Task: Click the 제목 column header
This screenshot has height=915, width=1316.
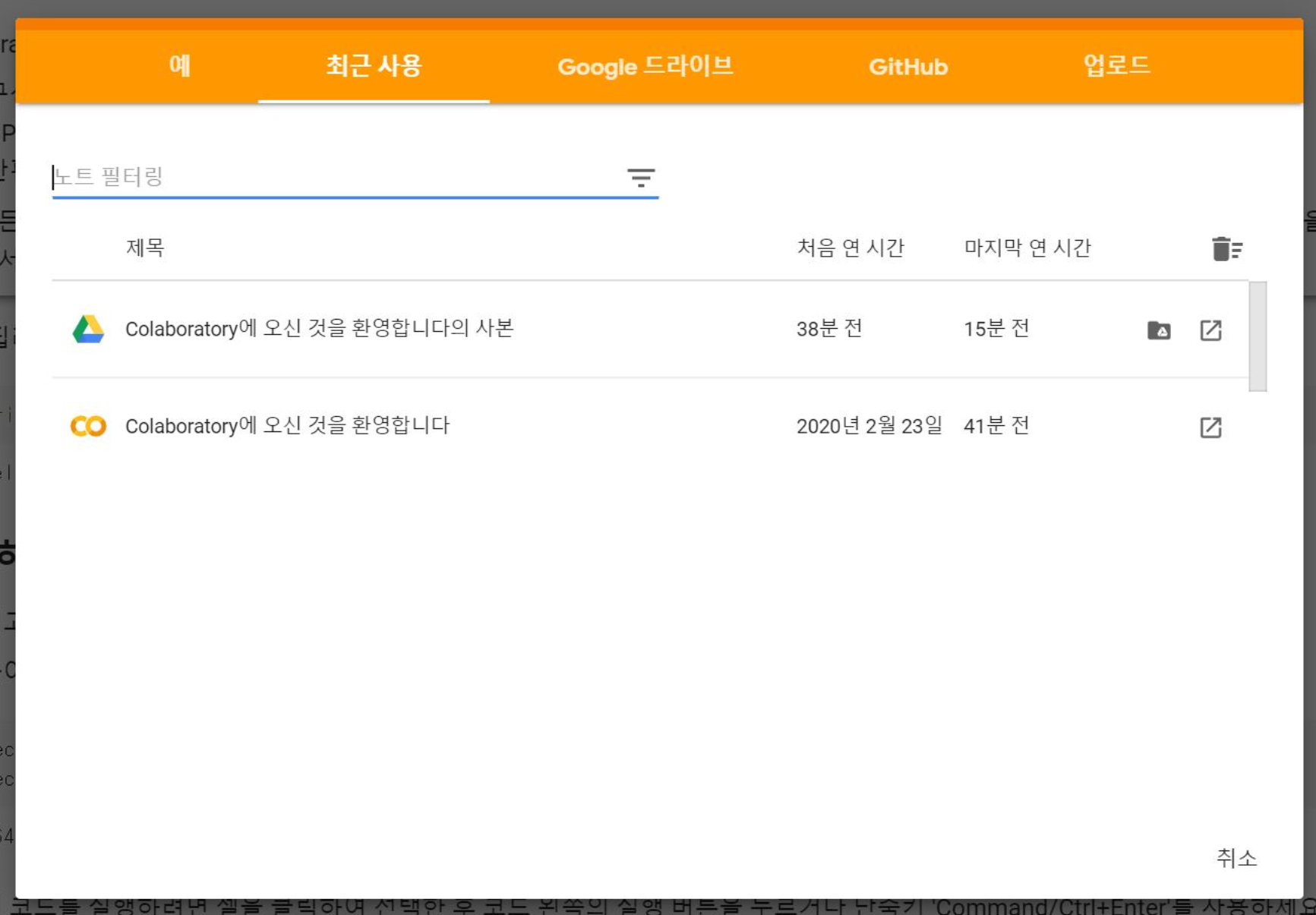Action: tap(145, 248)
